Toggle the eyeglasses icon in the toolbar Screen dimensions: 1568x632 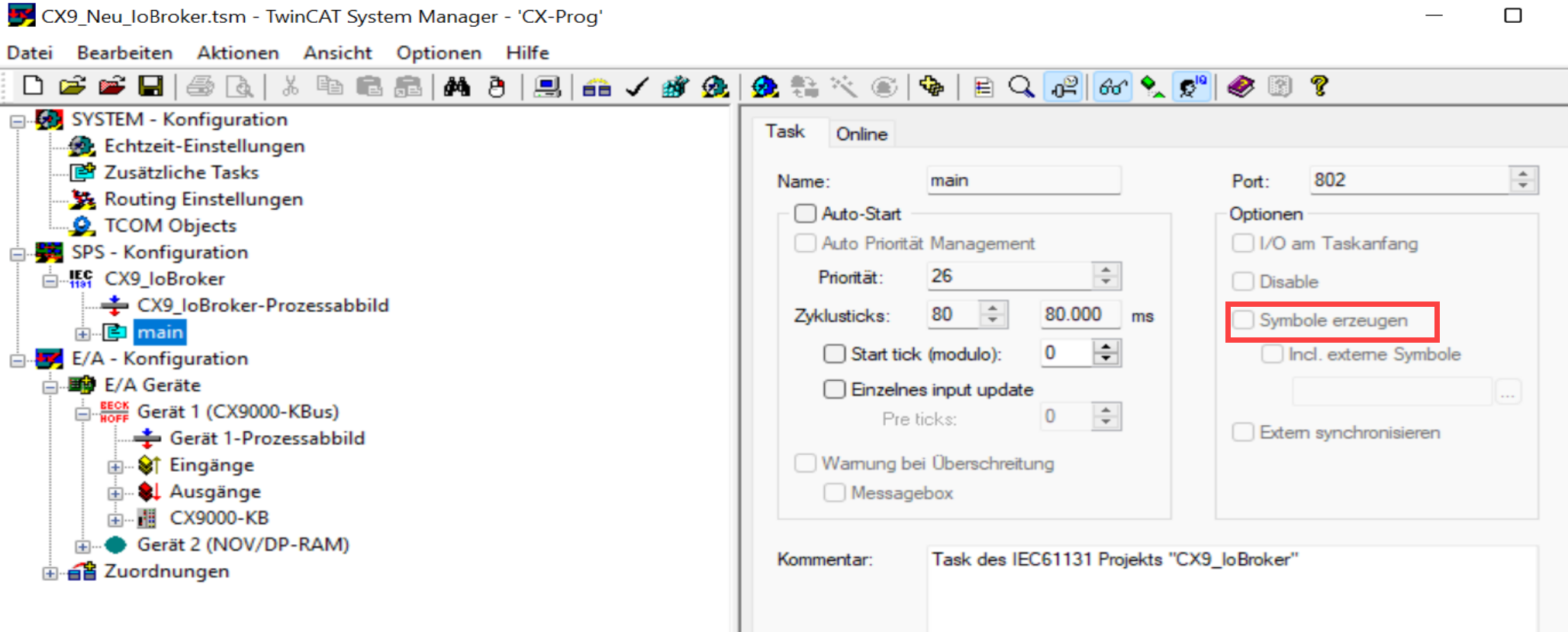pyautogui.click(x=1113, y=87)
